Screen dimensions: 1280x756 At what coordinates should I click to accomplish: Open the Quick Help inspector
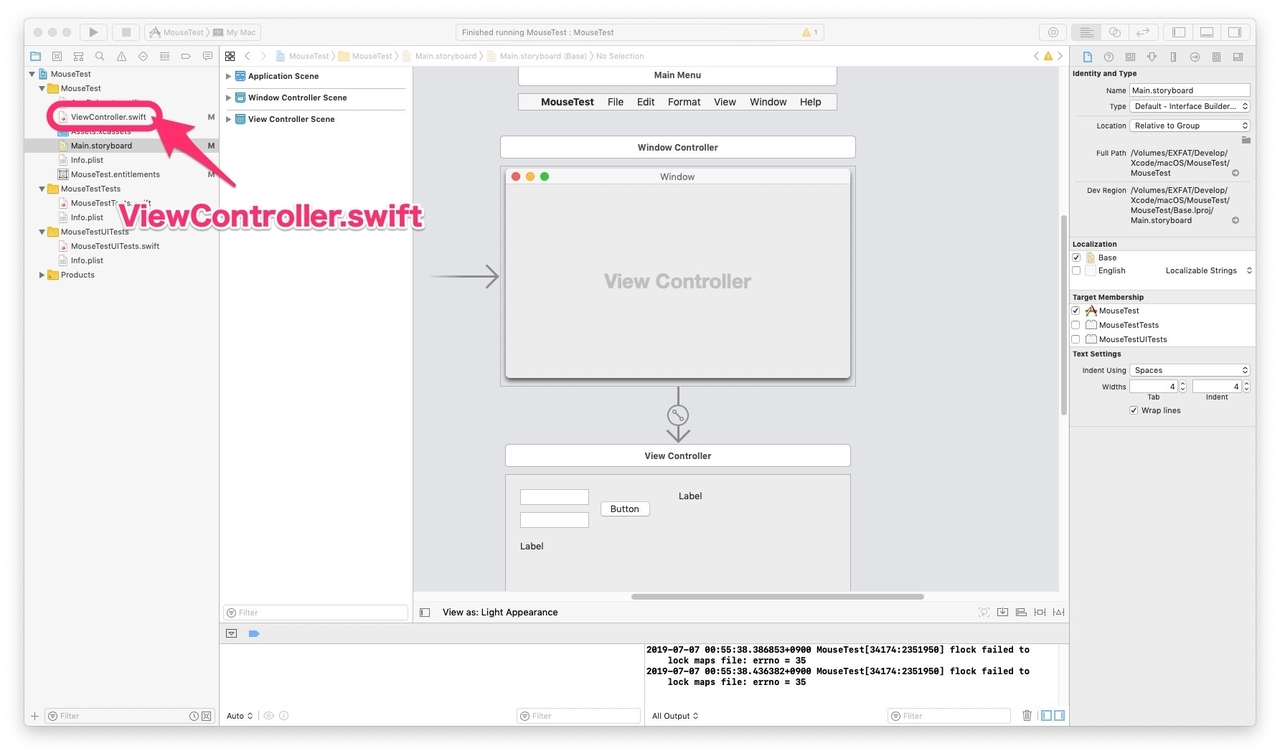pos(1109,57)
